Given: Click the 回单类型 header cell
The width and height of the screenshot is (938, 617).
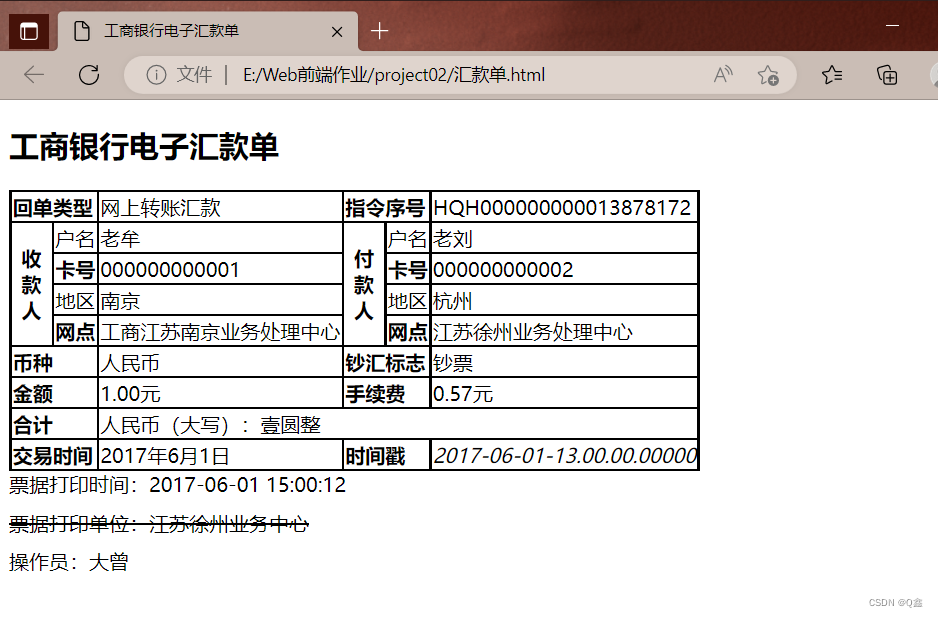Looking at the screenshot, I should [x=53, y=208].
